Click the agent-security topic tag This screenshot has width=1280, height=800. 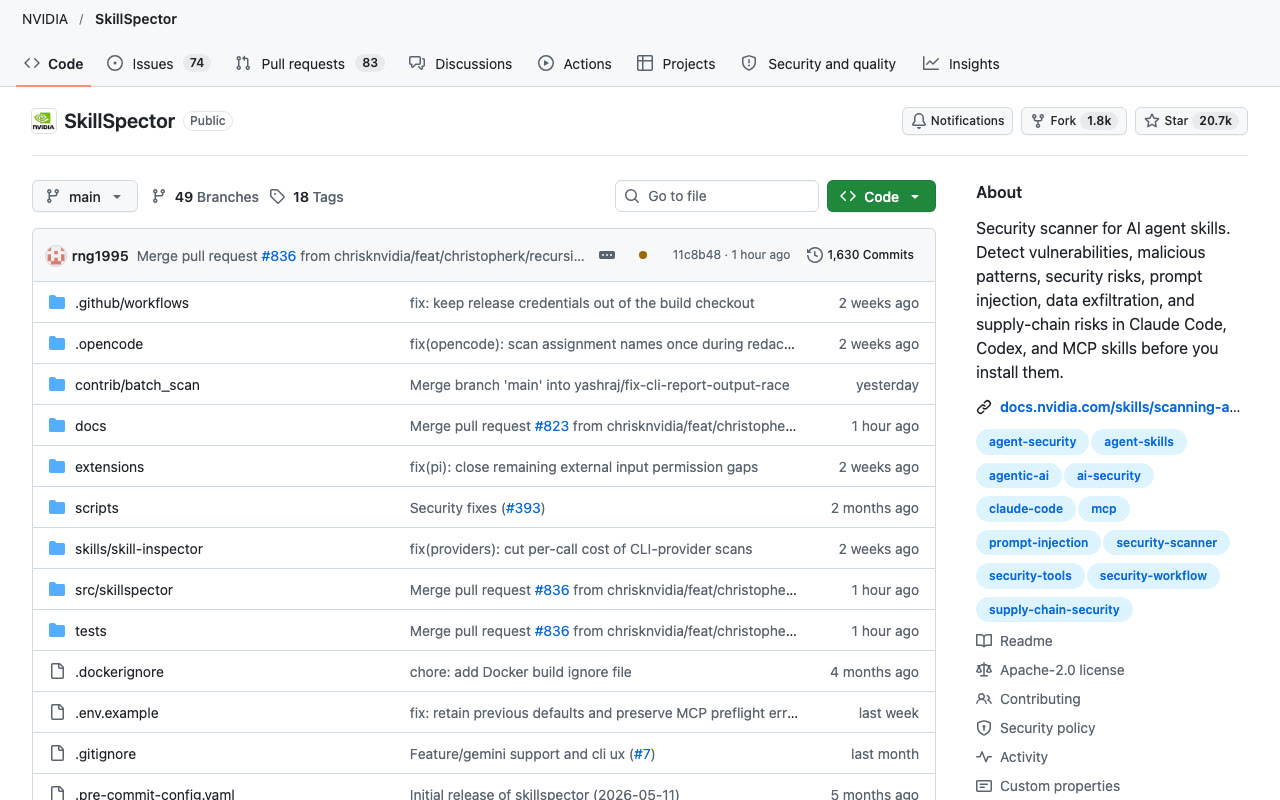[x=1032, y=442]
